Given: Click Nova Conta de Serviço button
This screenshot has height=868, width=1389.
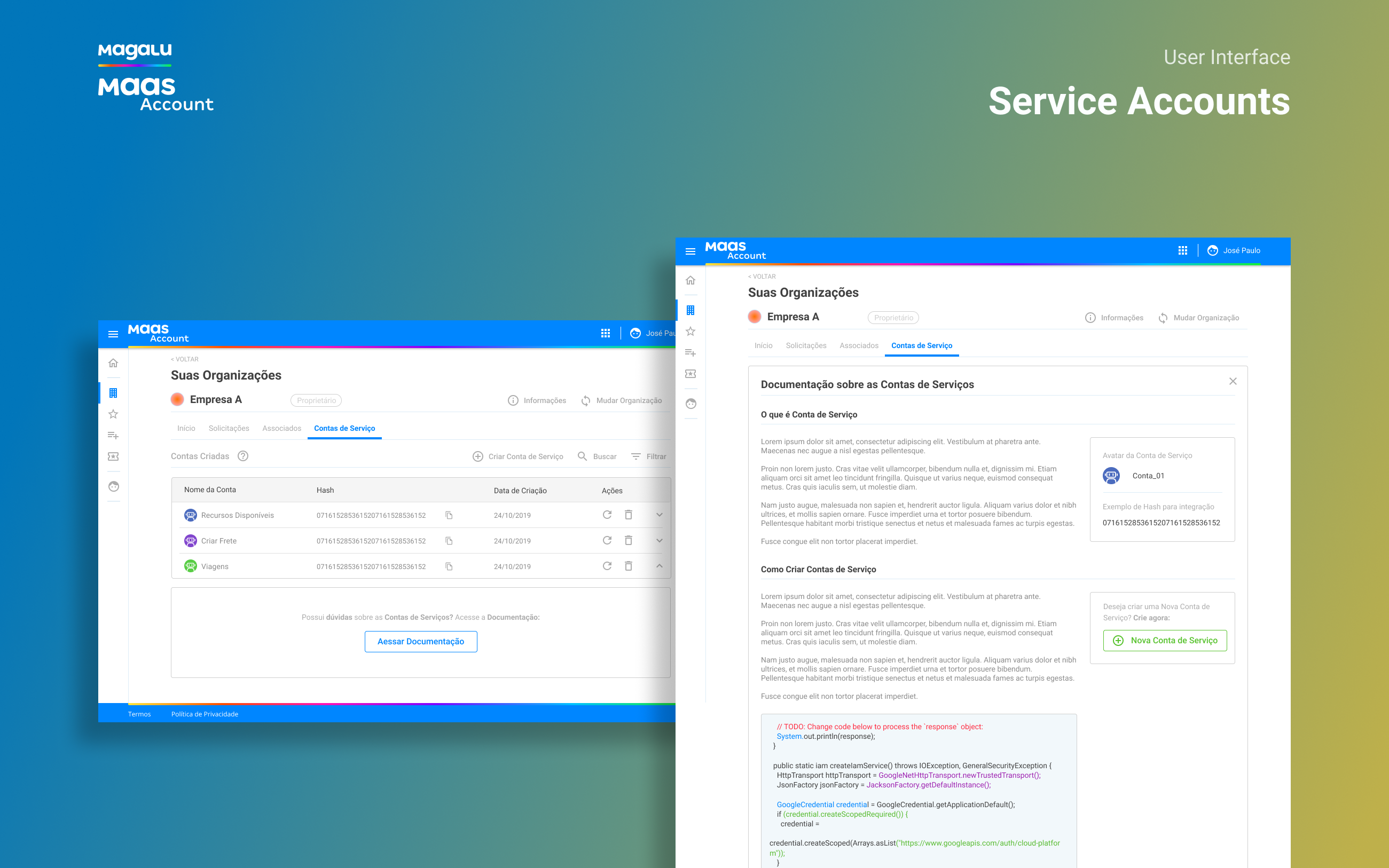Looking at the screenshot, I should (x=1165, y=640).
